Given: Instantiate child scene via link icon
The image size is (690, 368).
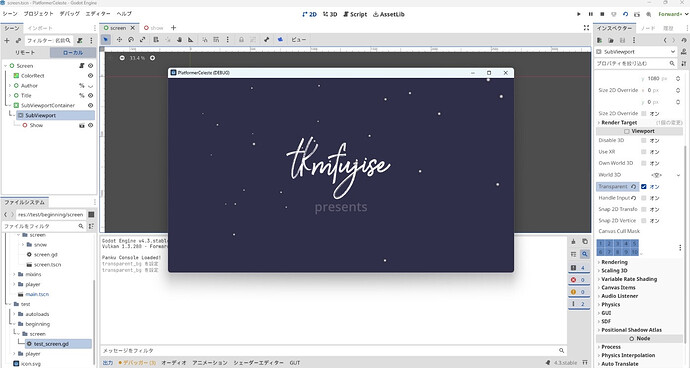Looking at the screenshot, I should [x=18, y=40].
